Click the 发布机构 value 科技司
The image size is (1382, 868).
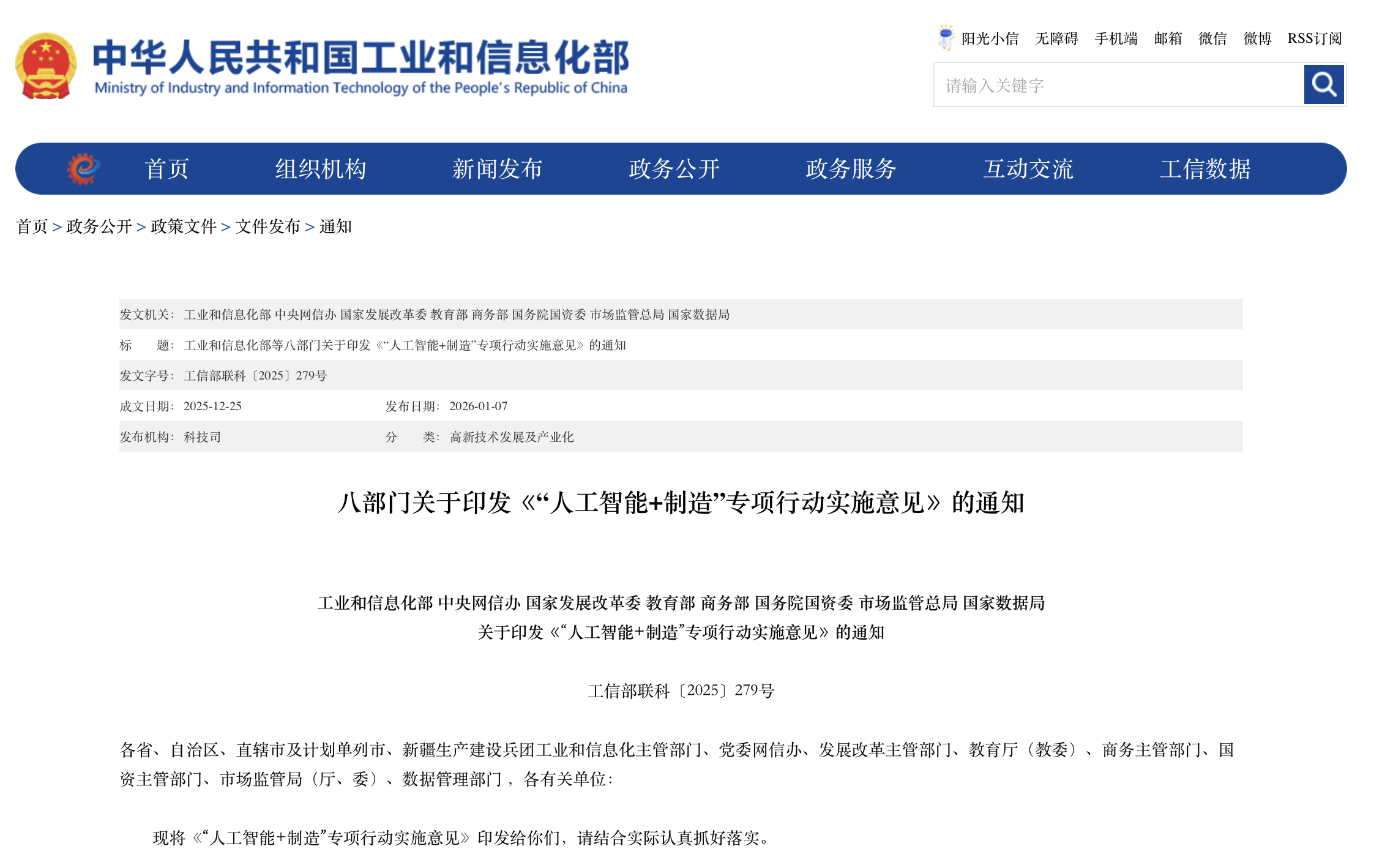[x=202, y=437]
